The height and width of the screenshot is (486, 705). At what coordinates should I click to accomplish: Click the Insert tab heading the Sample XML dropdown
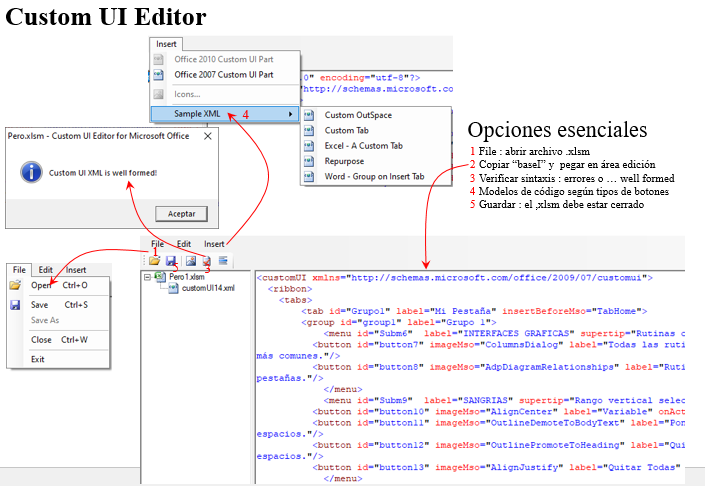[166, 44]
